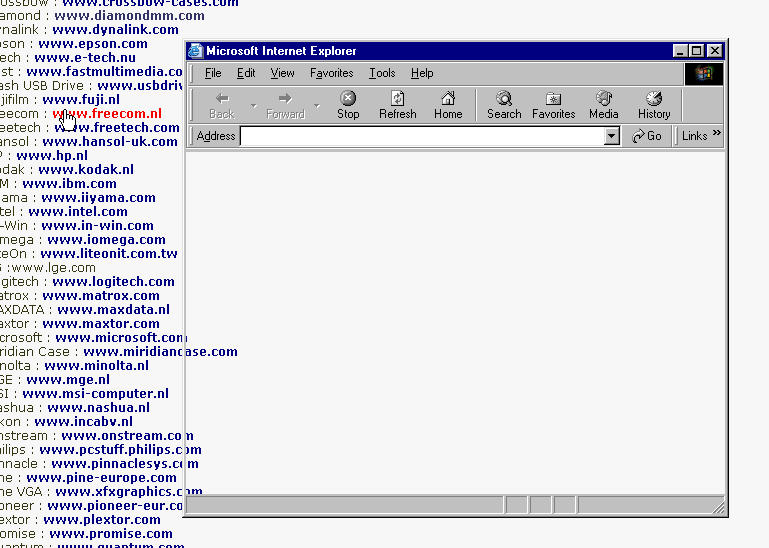This screenshot has height=548, width=769.
Task: Open www.e-tech.nu link
Action: point(85,57)
